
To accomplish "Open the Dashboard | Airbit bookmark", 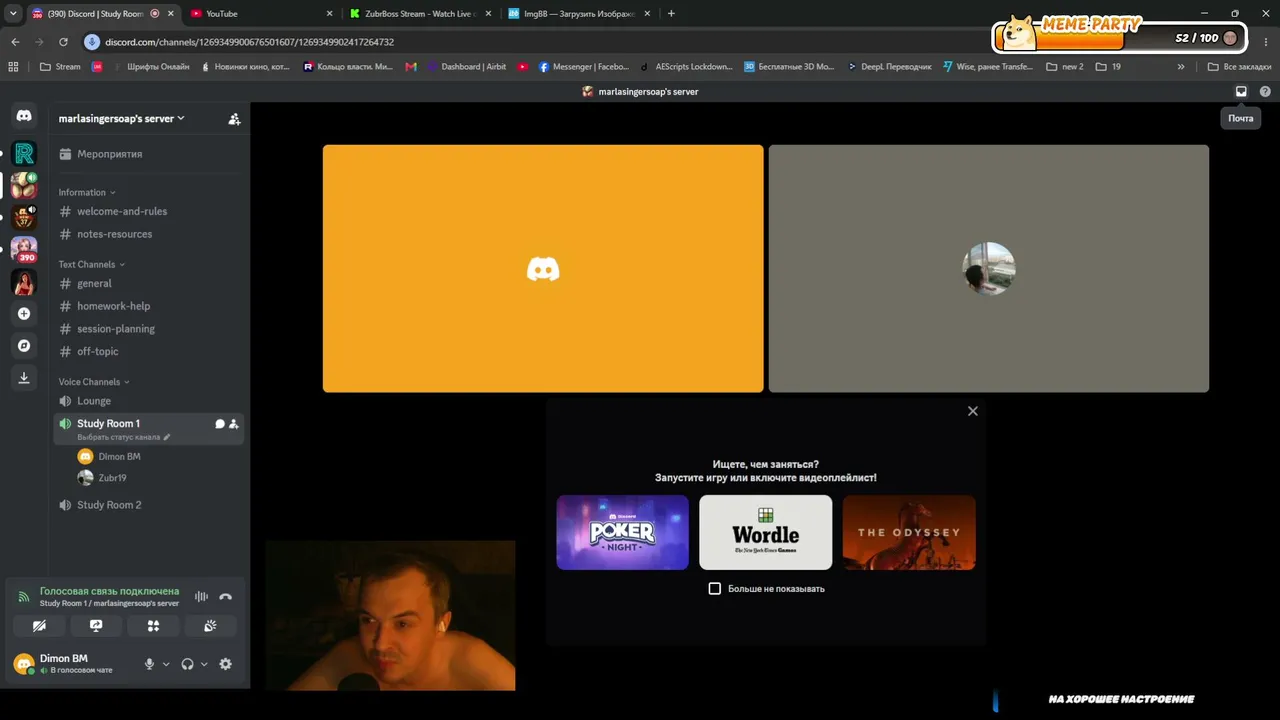I will [466, 67].
